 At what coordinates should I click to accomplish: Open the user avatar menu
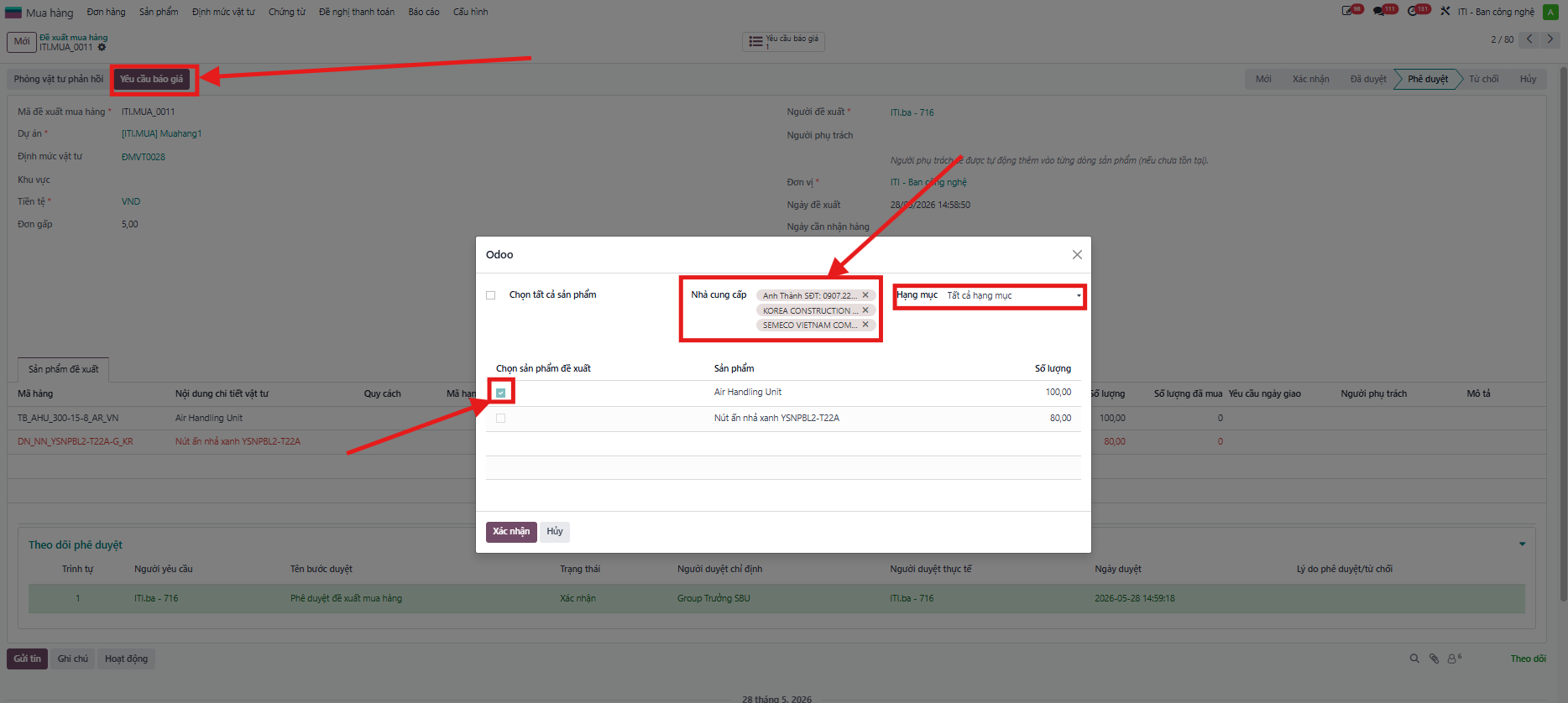(1550, 12)
